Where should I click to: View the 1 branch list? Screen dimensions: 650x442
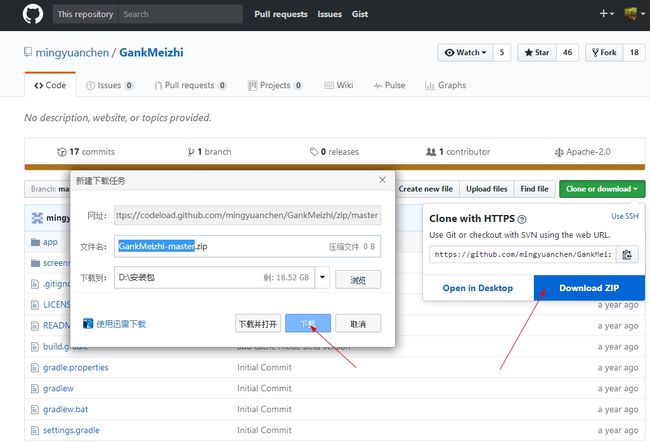(x=209, y=152)
